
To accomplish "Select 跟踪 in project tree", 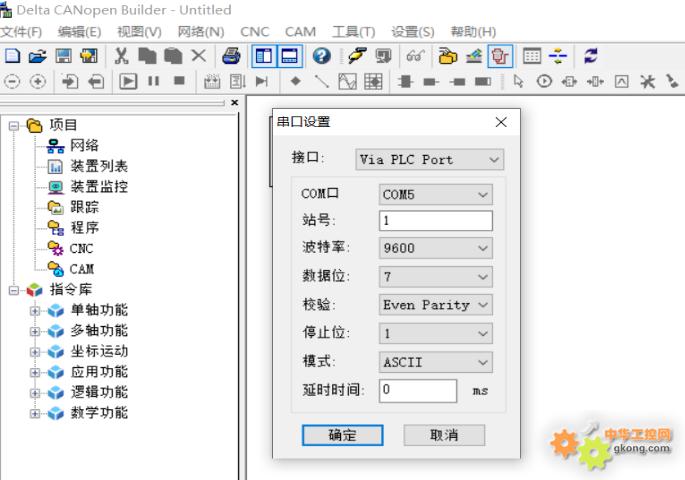I will coord(84,207).
